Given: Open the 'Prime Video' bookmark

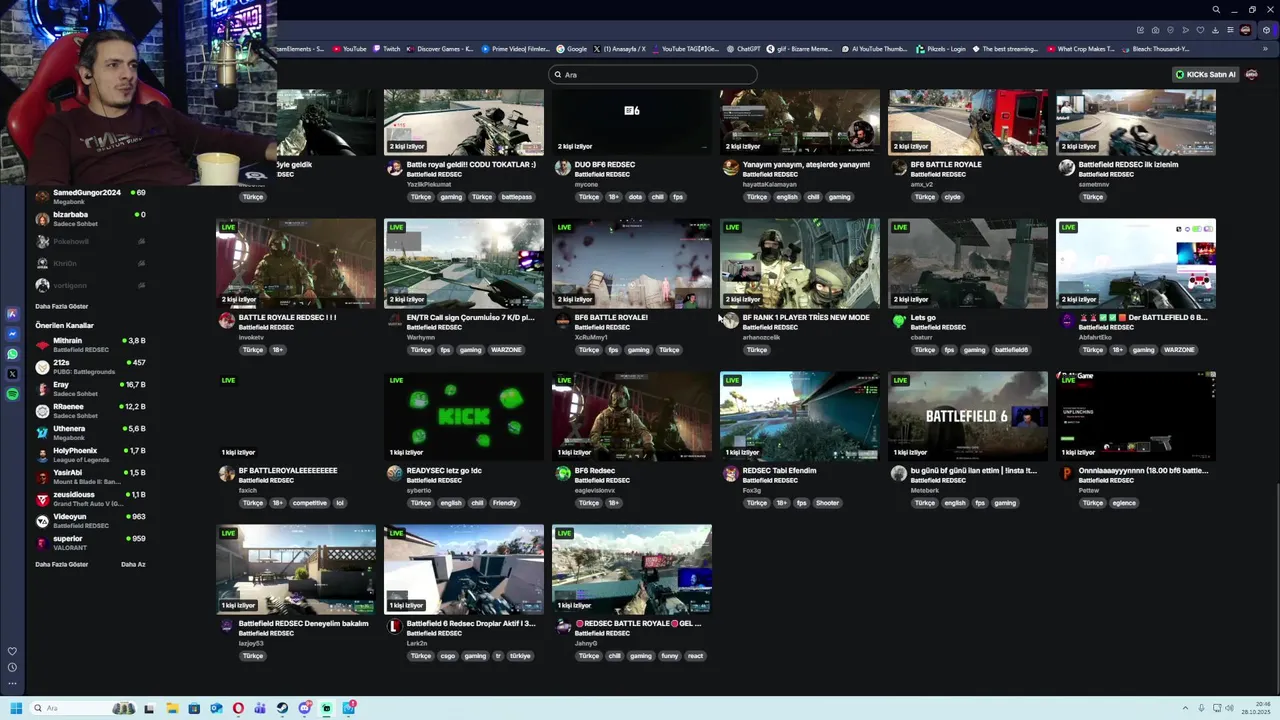Looking at the screenshot, I should point(516,48).
